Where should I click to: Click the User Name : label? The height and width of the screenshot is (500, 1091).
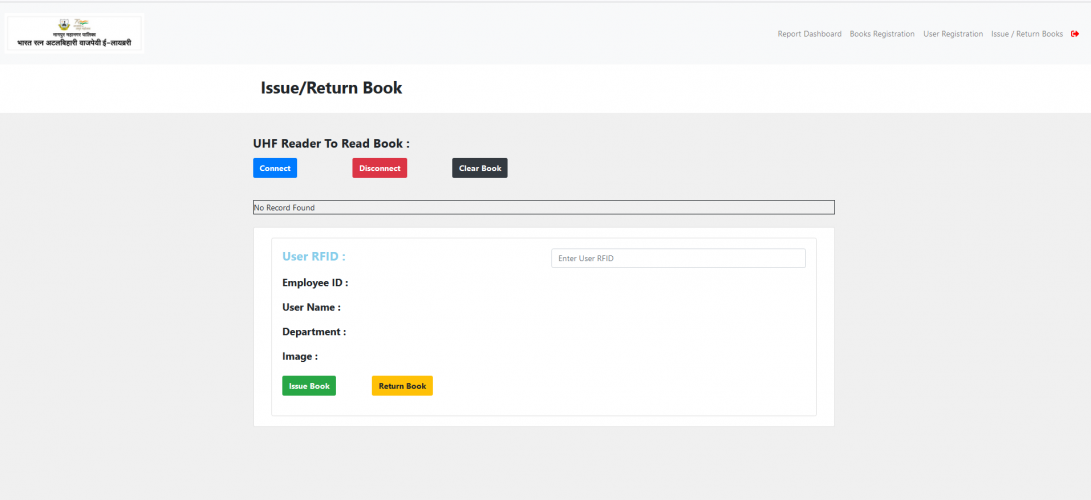311,307
